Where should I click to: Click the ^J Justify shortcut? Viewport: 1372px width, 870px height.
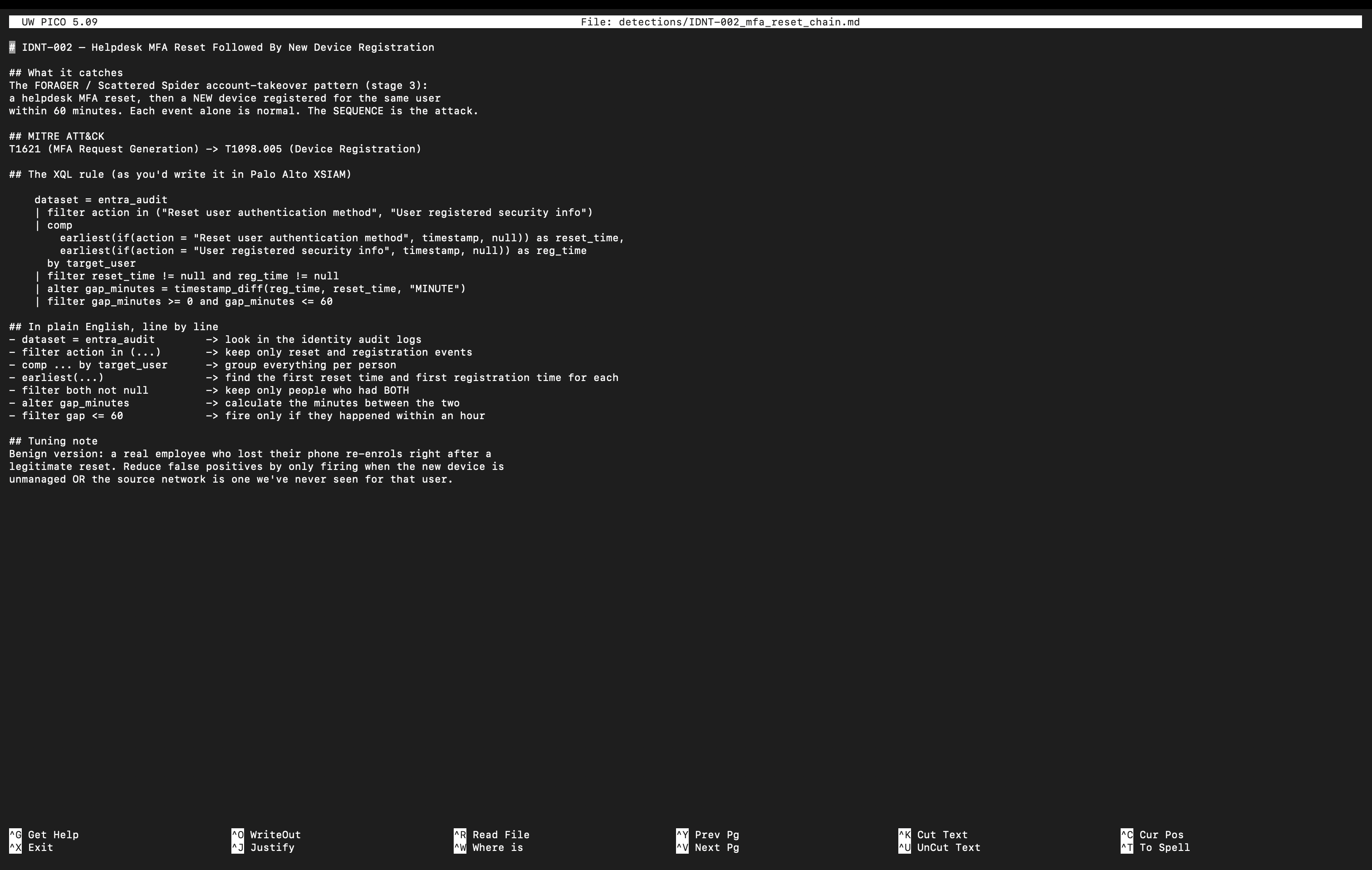click(263, 847)
